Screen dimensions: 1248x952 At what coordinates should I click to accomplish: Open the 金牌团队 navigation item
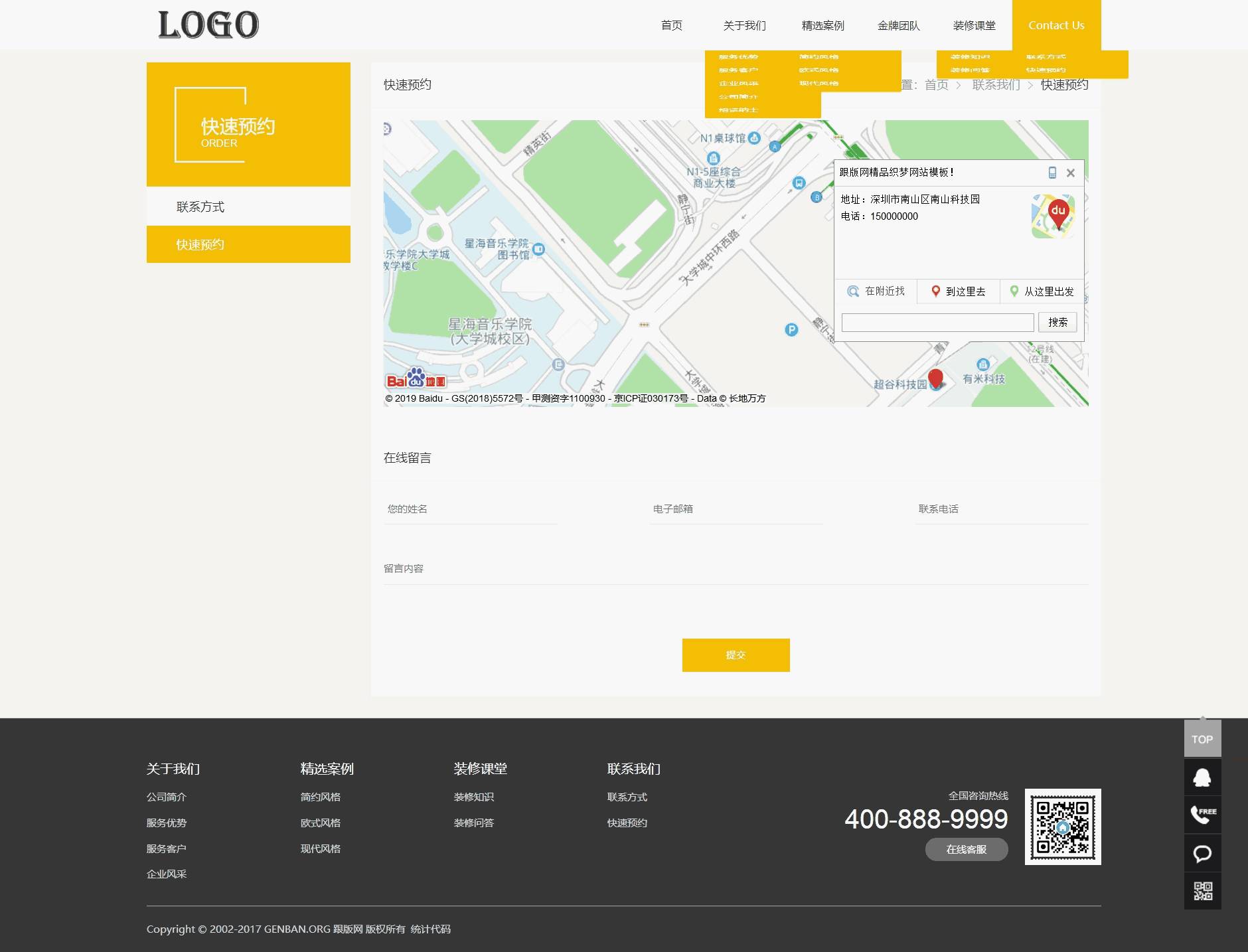(898, 25)
